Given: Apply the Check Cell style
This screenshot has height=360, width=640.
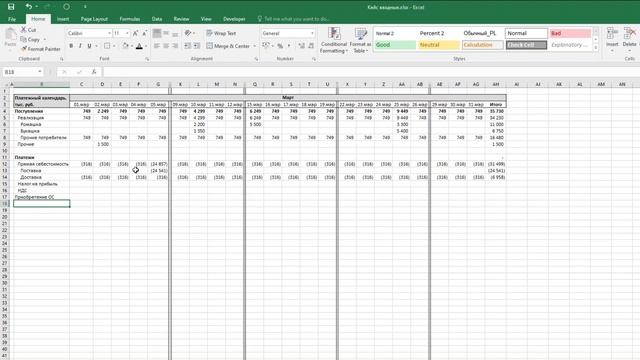Looking at the screenshot, I should click(526, 45).
